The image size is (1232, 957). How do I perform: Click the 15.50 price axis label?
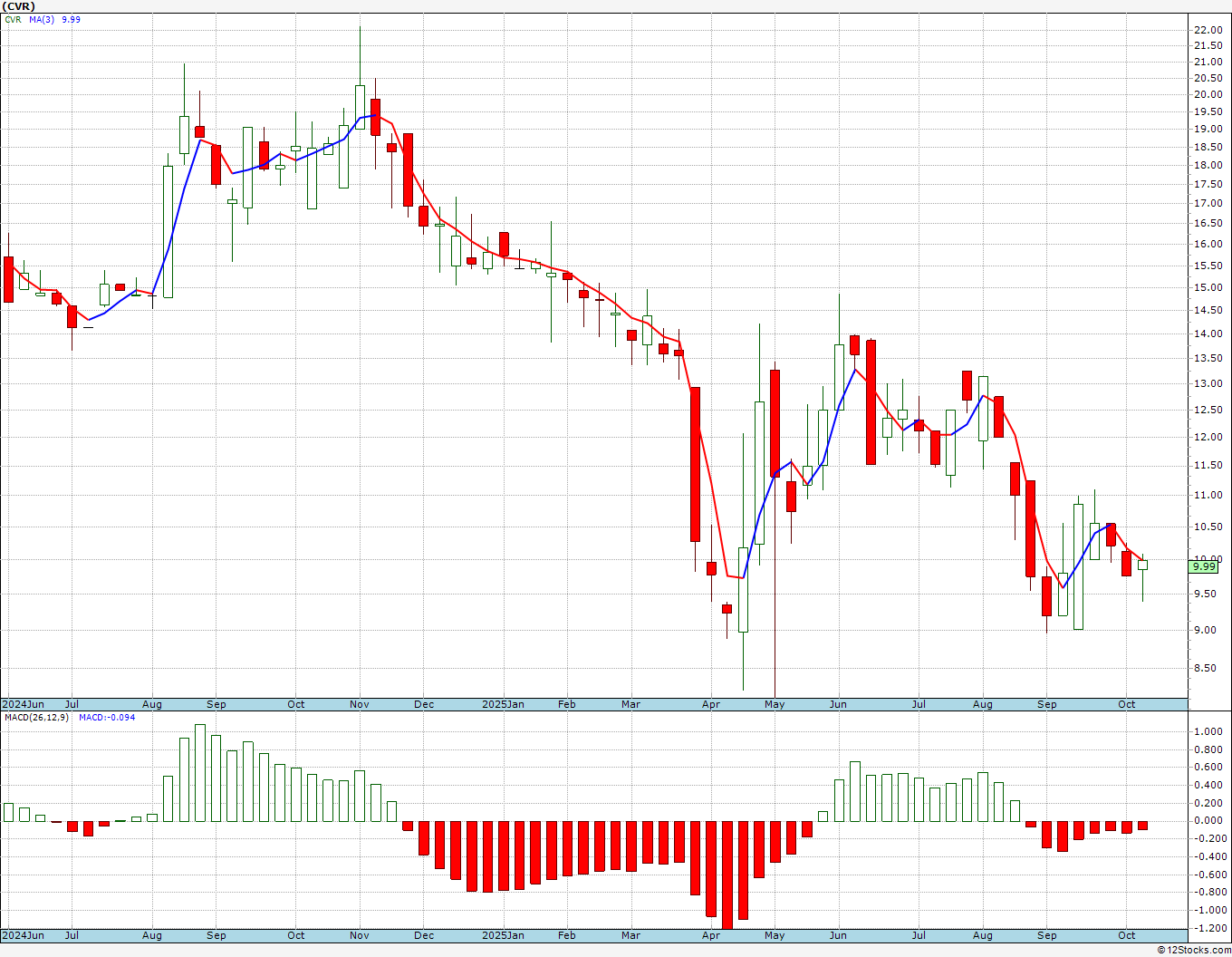click(1208, 266)
